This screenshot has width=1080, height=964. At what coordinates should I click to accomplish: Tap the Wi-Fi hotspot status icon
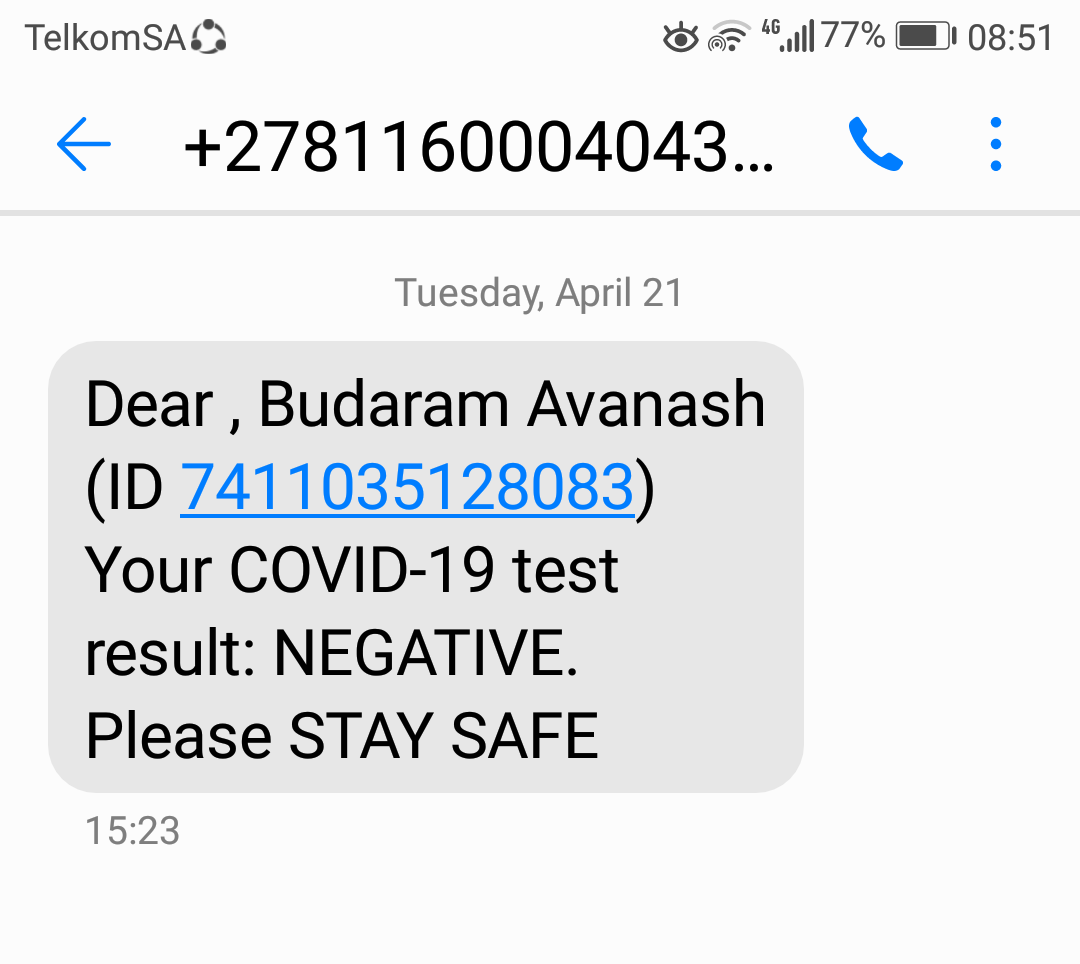(729, 36)
